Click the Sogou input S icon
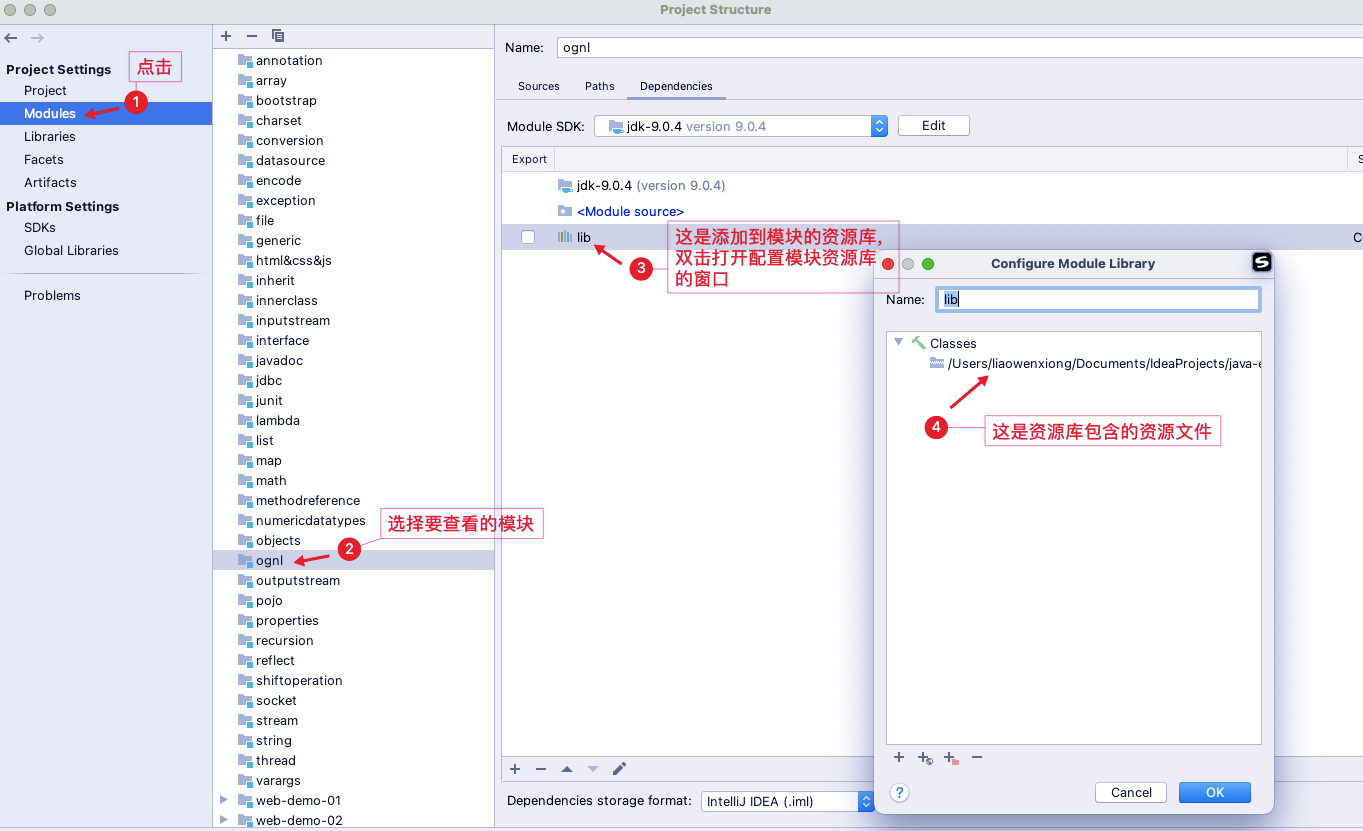Screen dimensions: 1363x831 (1261, 263)
